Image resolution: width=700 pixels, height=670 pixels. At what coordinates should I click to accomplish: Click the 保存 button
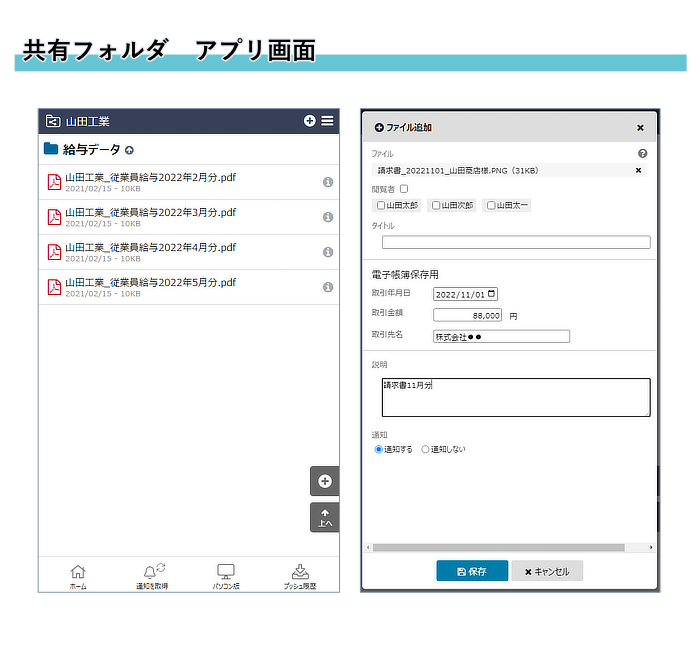[472, 571]
